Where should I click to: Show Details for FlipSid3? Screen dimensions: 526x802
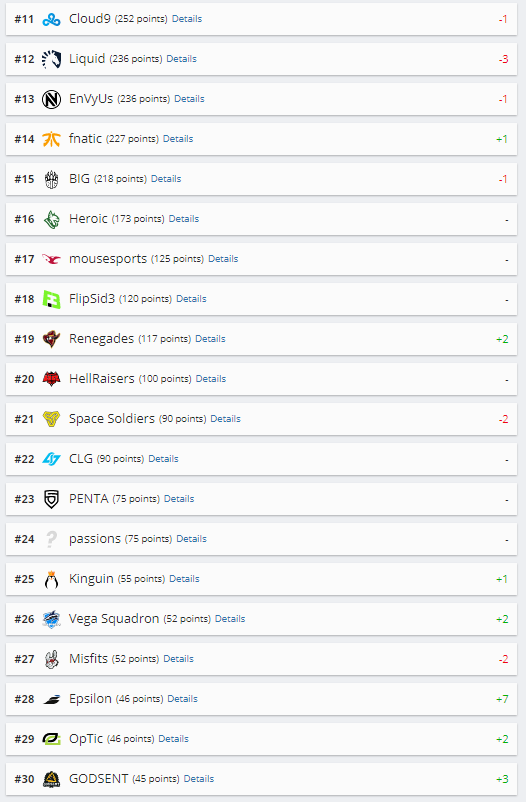coord(191,299)
